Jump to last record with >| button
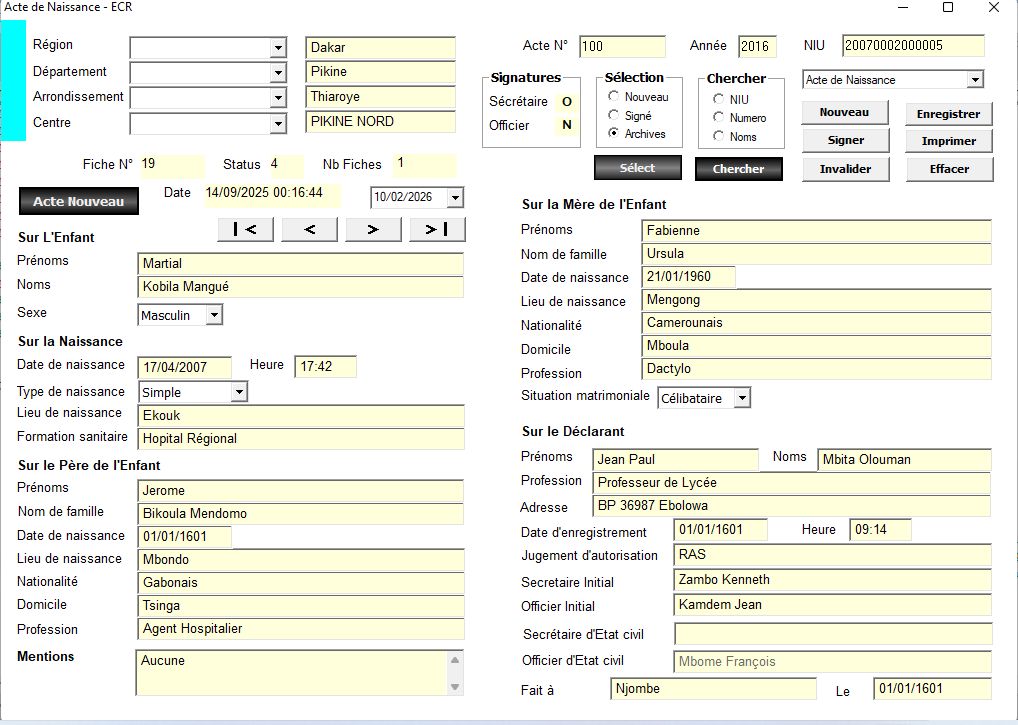The width and height of the screenshot is (1018, 725). pos(437,229)
